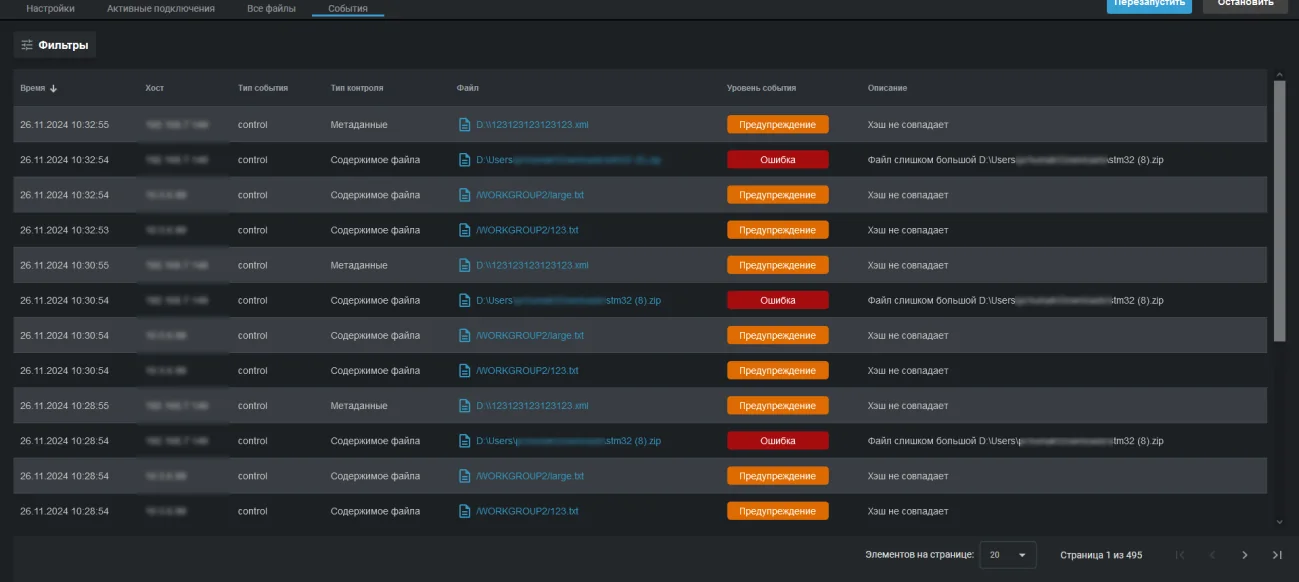This screenshot has width=1299, height=582.
Task: Switch to the Все файлы tab
Action: (271, 8)
